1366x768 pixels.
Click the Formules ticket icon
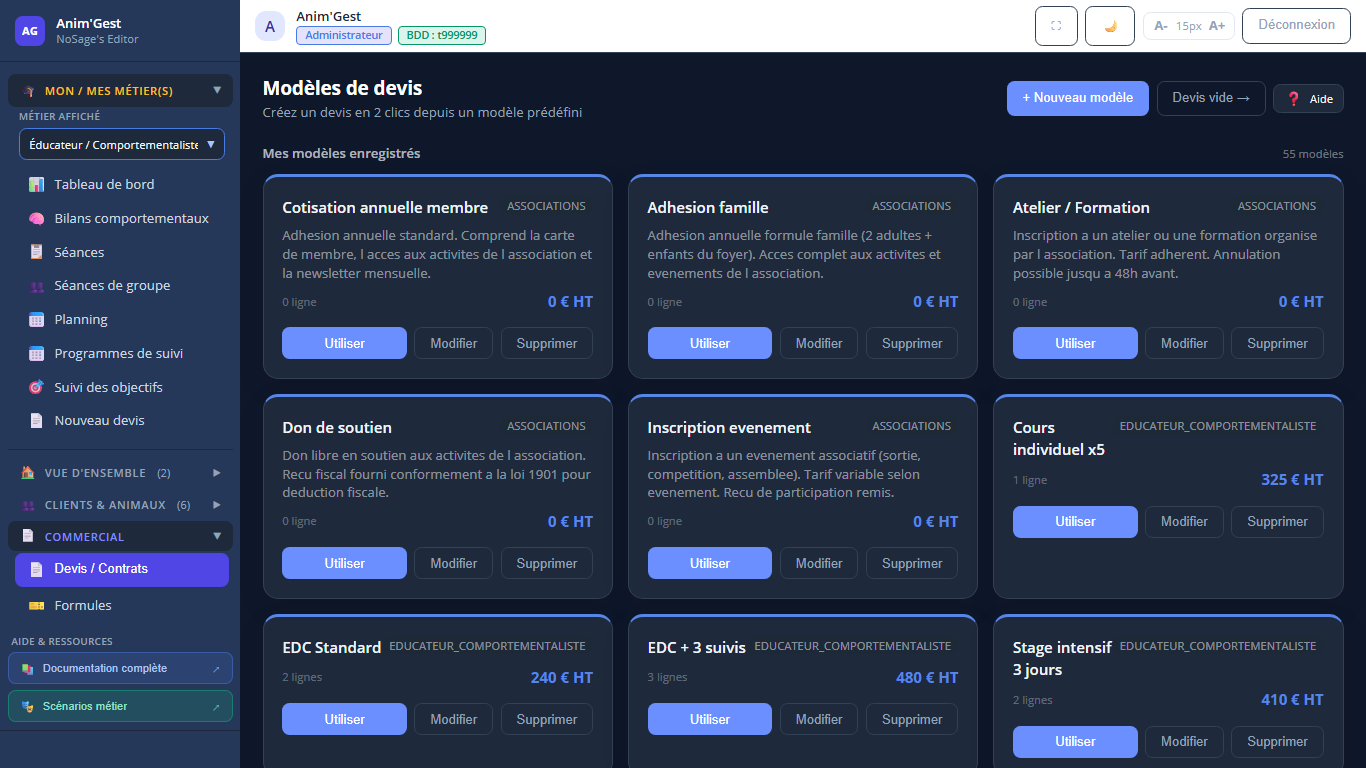pos(37,606)
